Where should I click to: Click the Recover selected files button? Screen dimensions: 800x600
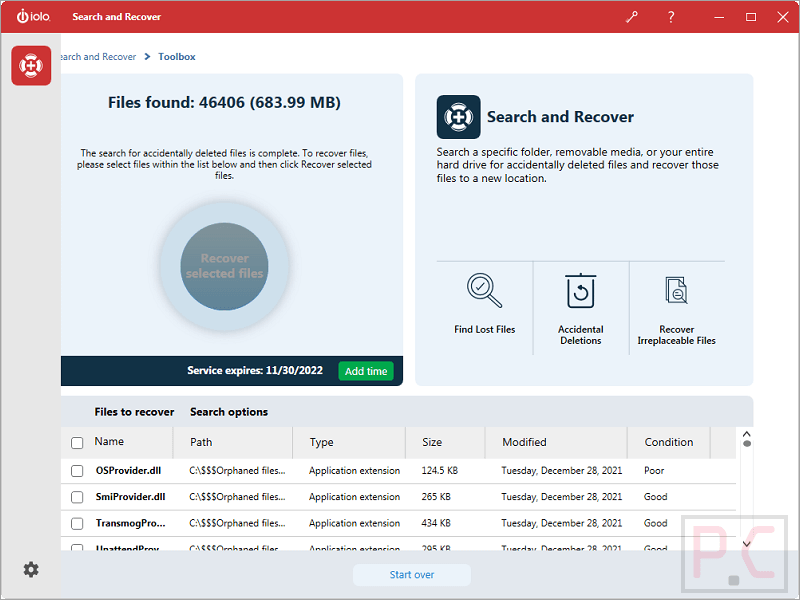point(224,266)
